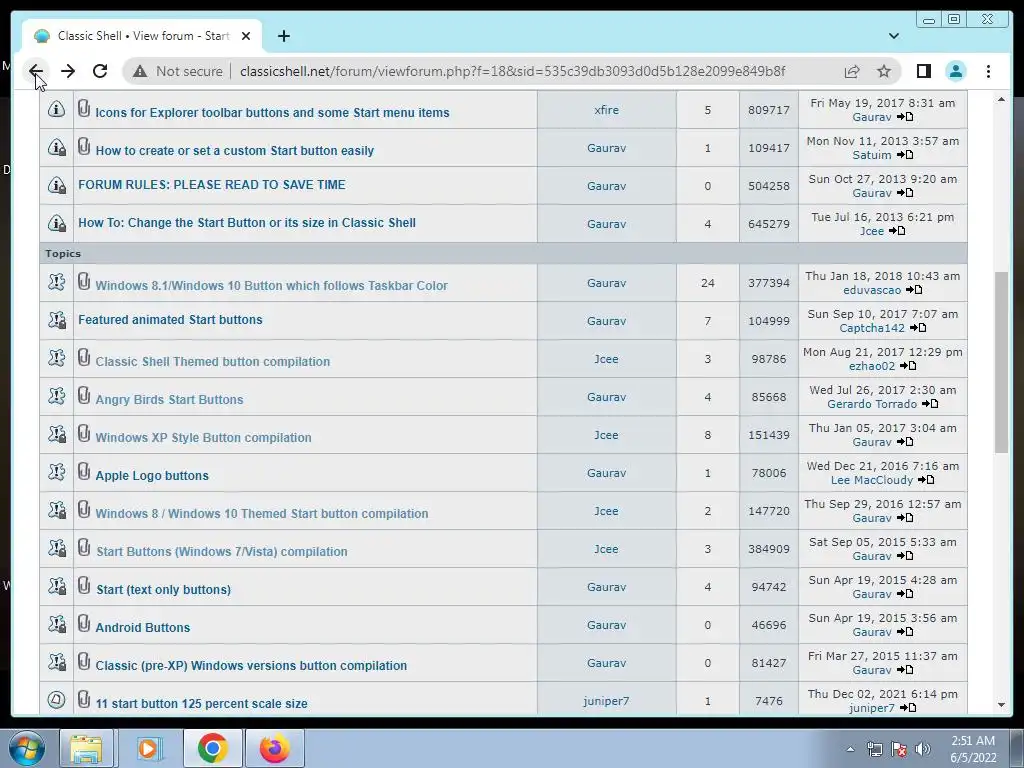This screenshot has width=1024, height=768.
Task: Open Featured animated Start buttons topic
Action: (170, 319)
